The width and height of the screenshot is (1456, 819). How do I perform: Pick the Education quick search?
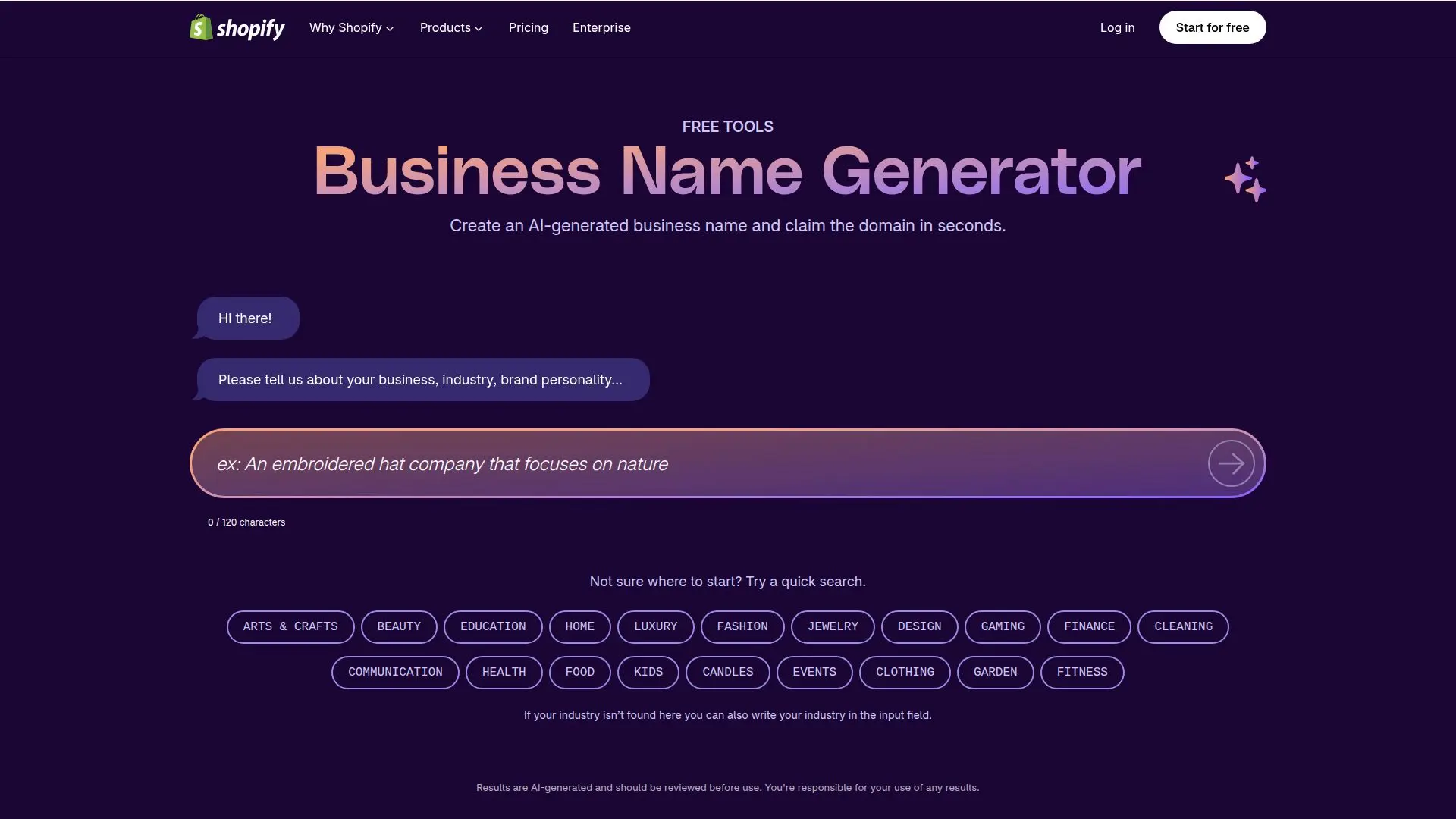coord(493,626)
